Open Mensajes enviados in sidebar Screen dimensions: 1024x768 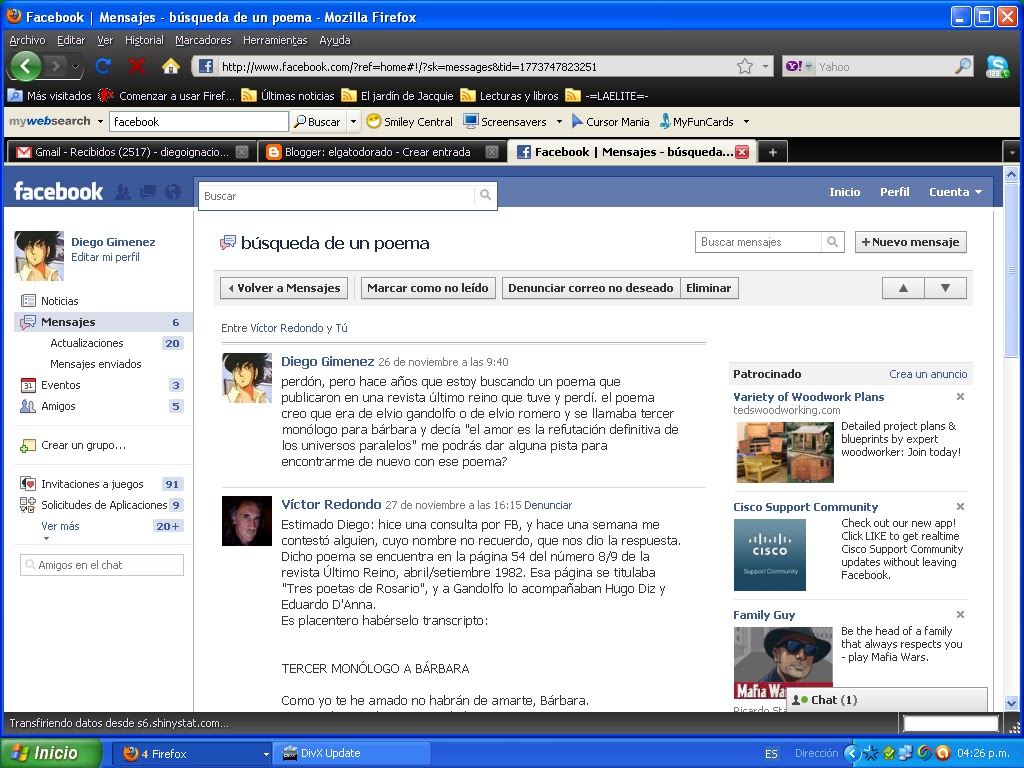95,364
